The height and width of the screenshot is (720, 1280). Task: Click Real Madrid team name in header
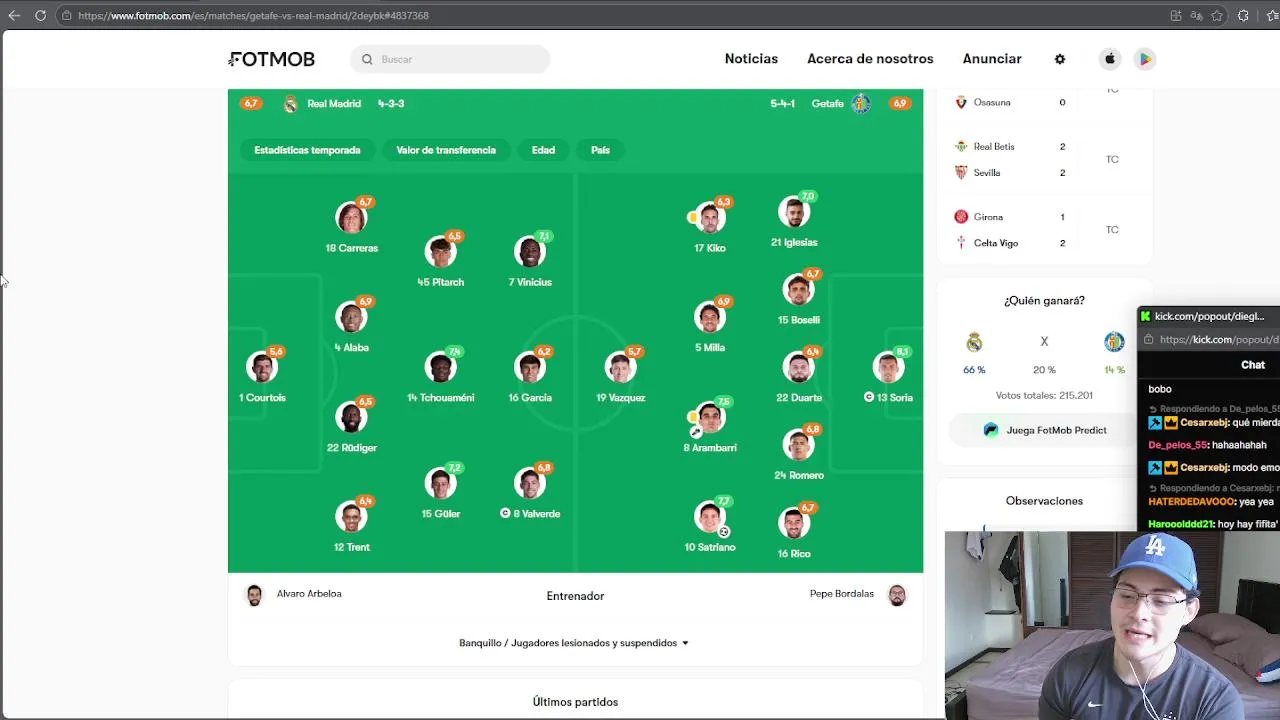[x=334, y=104]
